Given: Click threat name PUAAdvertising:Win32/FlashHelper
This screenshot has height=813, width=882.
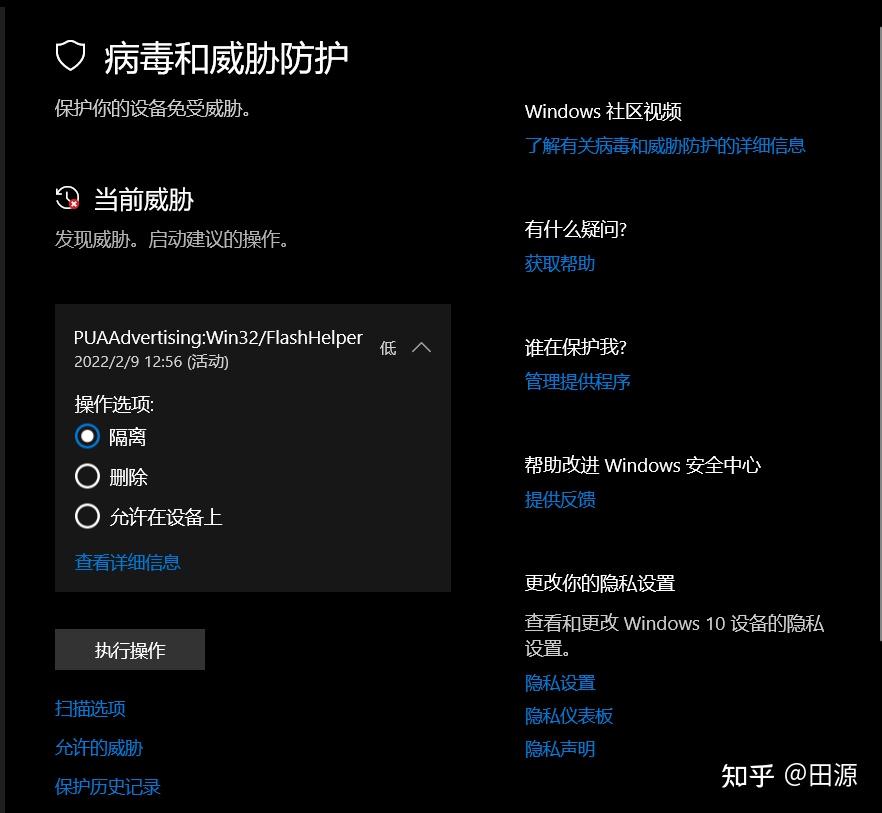Looking at the screenshot, I should pyautogui.click(x=218, y=338).
